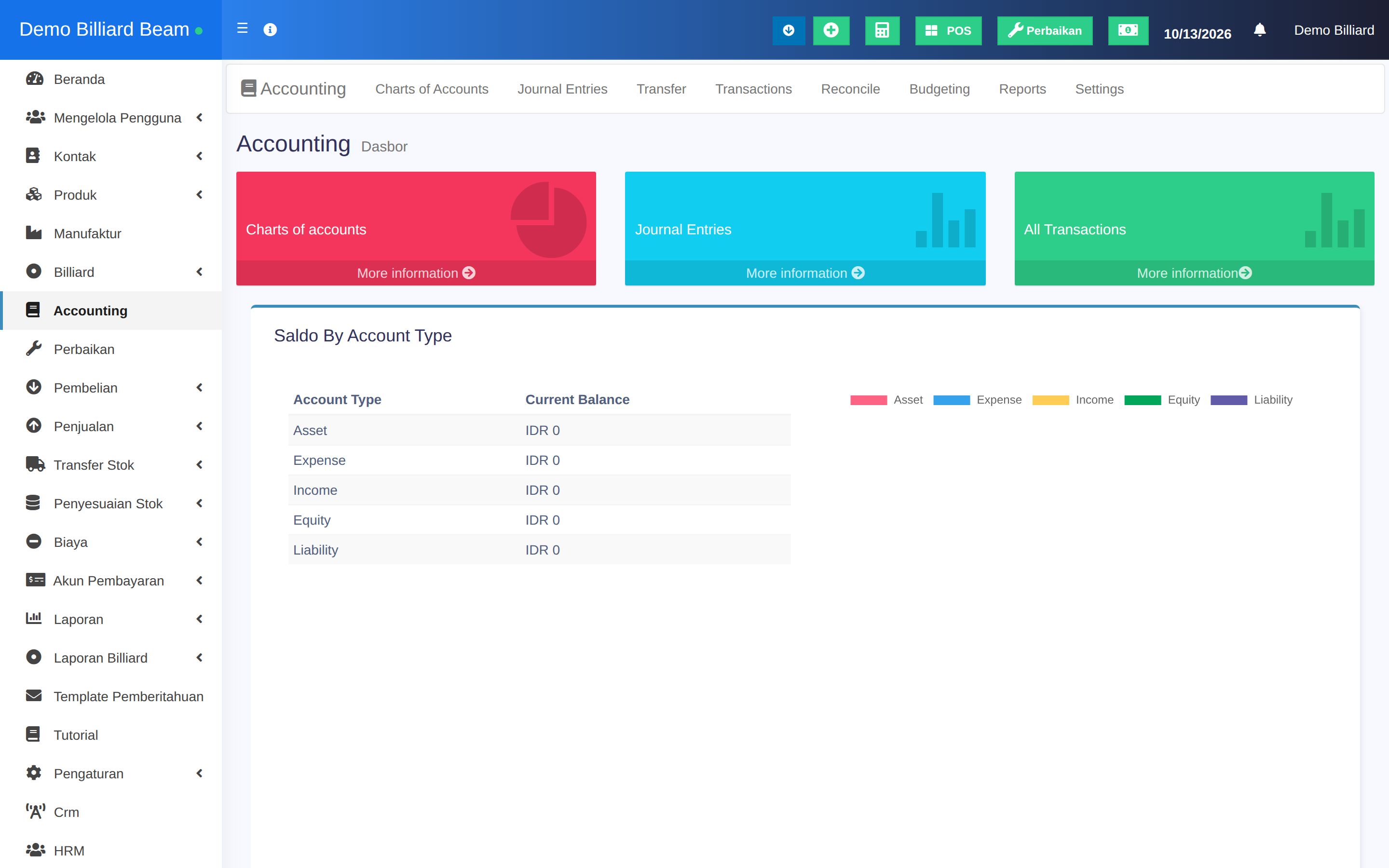Go to the Reconcile tab
1389x868 pixels.
click(x=850, y=89)
